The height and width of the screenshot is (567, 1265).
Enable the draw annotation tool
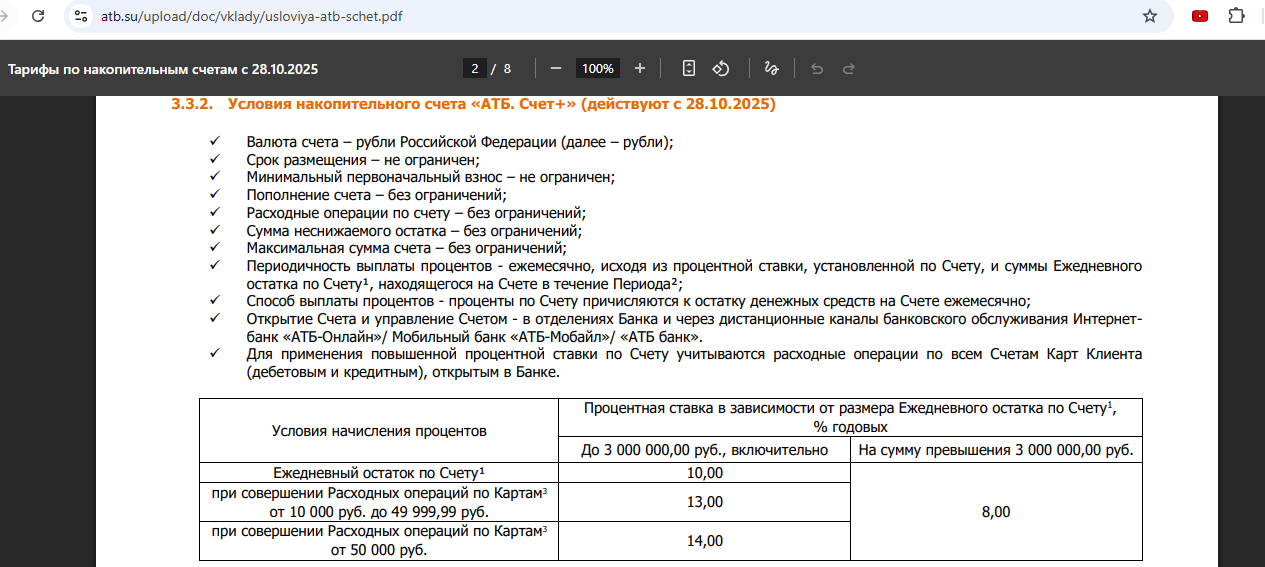[x=771, y=68]
